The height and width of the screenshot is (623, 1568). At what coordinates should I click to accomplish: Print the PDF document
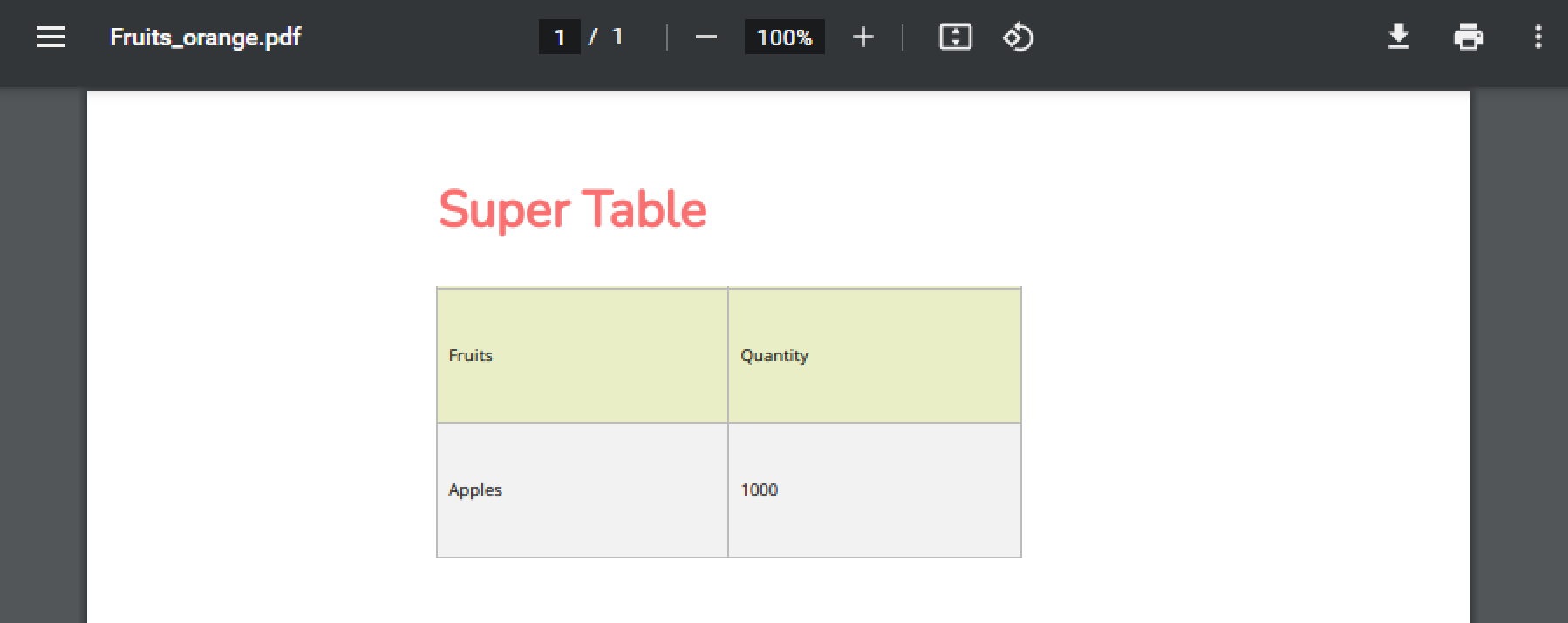click(x=1469, y=38)
